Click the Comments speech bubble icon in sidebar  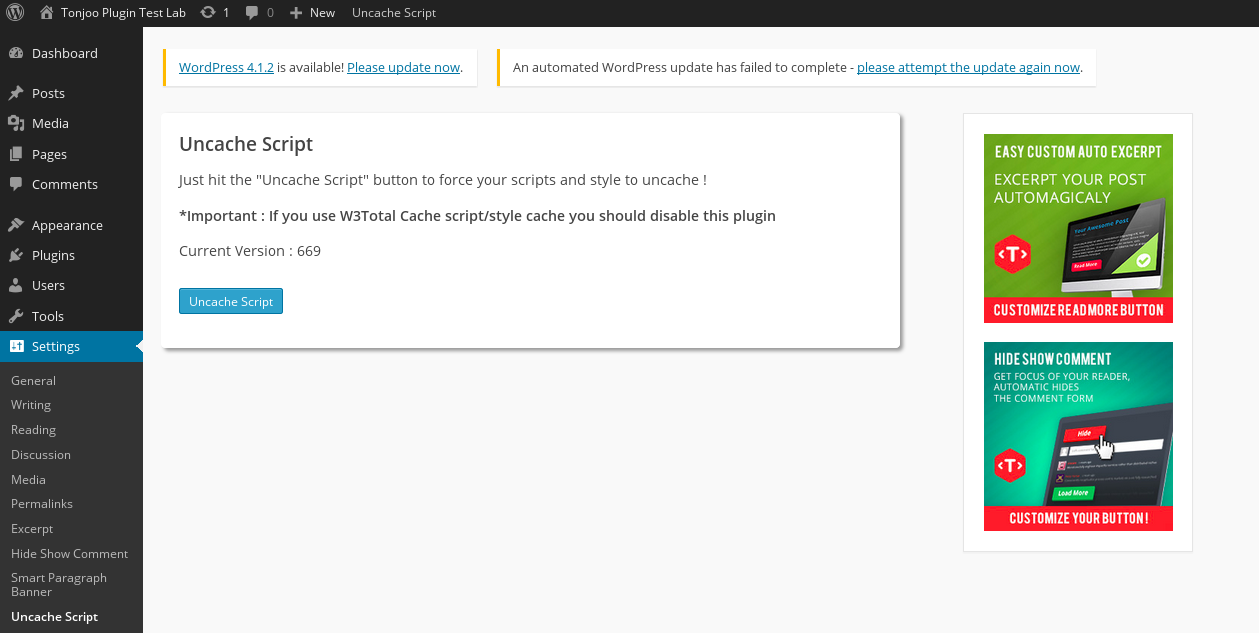pyautogui.click(x=16, y=184)
